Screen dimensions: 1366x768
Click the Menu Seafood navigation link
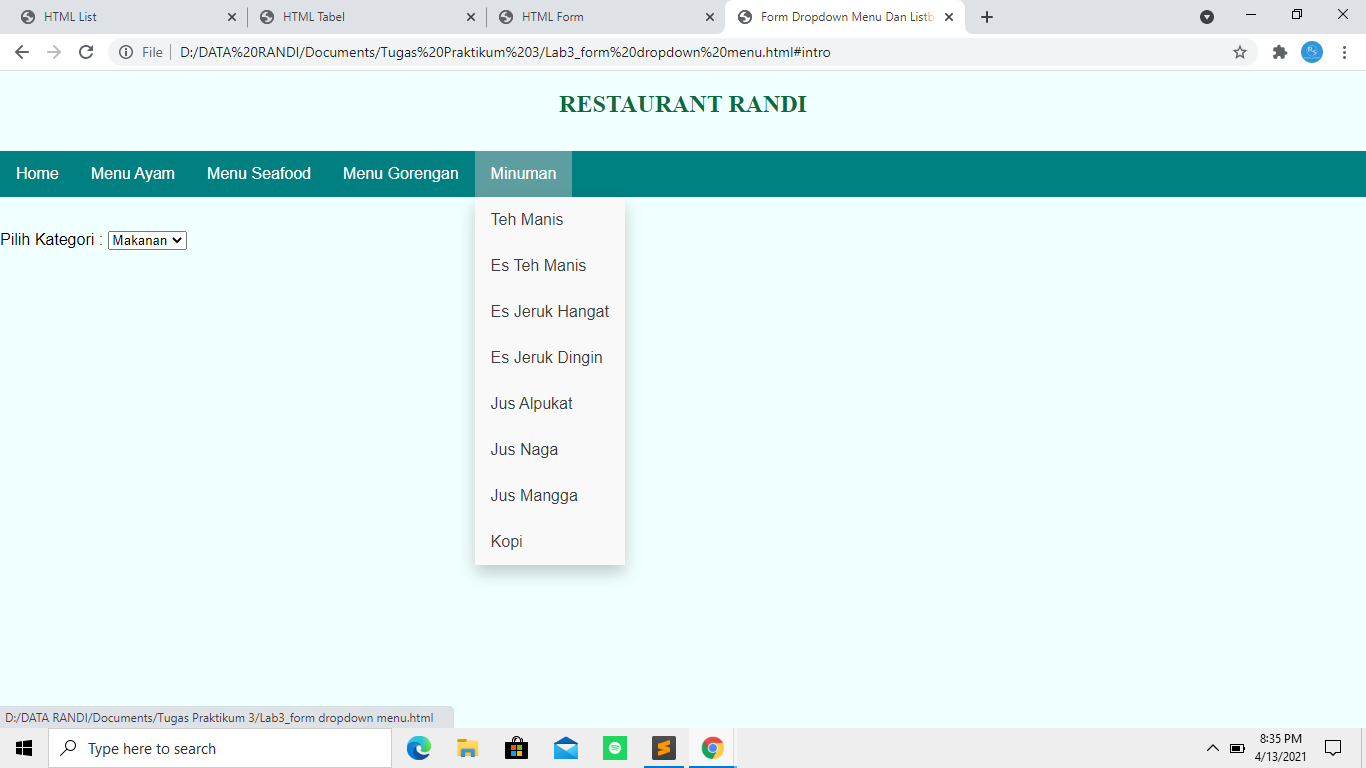pyautogui.click(x=258, y=173)
